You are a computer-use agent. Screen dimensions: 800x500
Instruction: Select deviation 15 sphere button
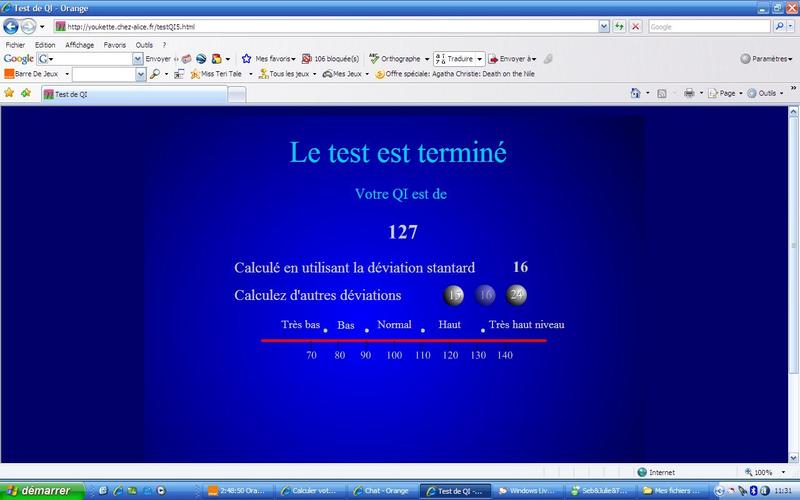tap(455, 295)
